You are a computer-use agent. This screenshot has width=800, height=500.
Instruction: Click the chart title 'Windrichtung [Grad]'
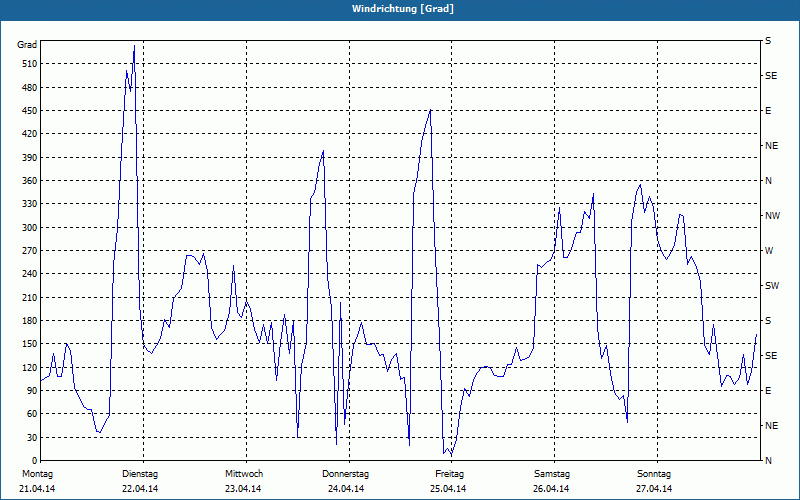(403, 9)
